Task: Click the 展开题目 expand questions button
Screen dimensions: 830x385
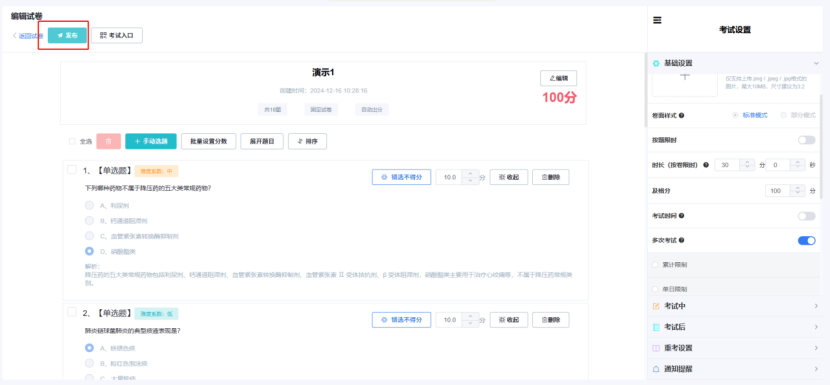Action: (262, 141)
